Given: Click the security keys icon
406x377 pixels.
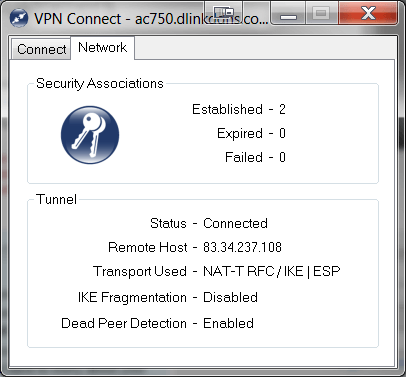Looking at the screenshot, I should coord(90,135).
